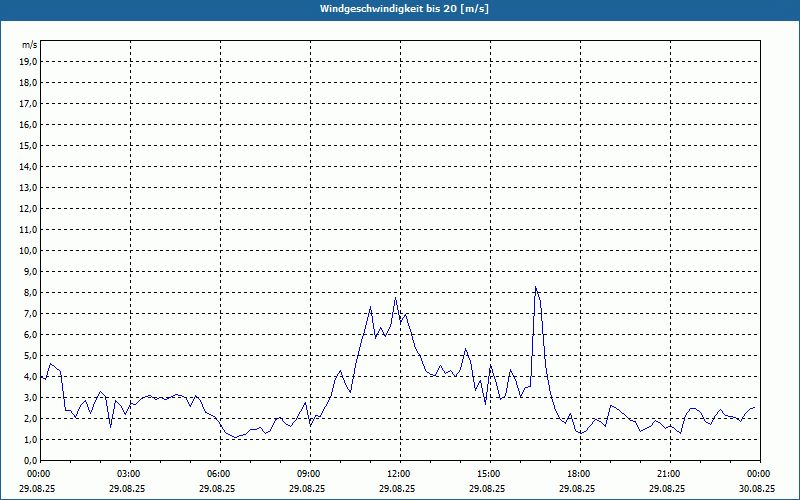Select the 06:00 time axis label
800x500 pixels.
[218, 474]
